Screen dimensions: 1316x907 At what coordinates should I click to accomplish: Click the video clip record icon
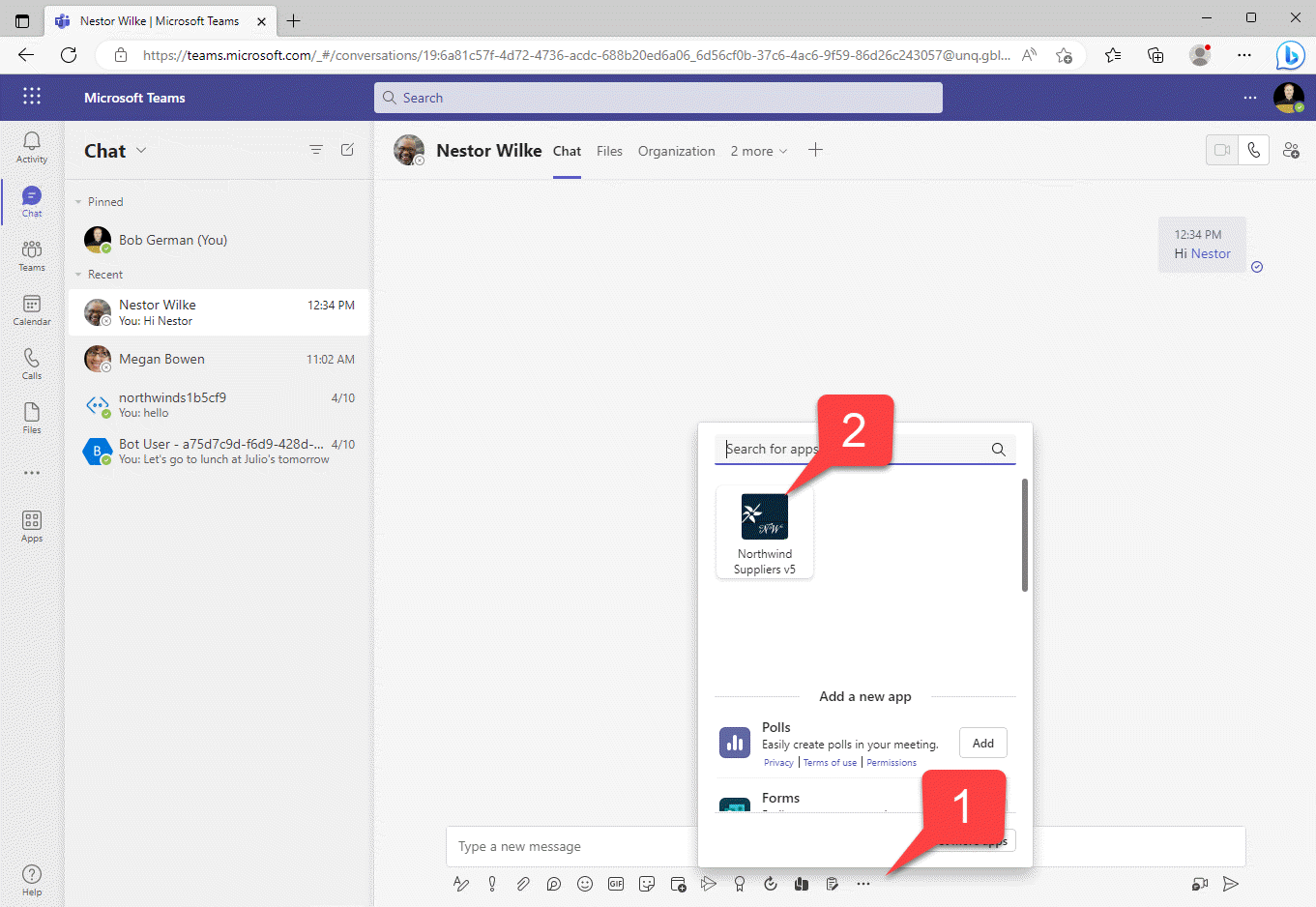coord(1200,884)
